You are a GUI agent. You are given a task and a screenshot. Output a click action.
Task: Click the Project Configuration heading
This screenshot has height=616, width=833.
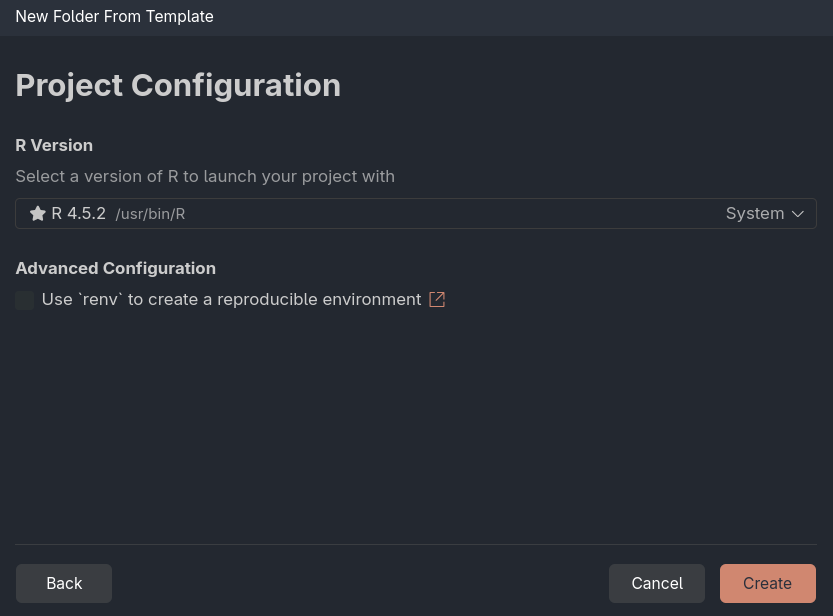pos(178,85)
